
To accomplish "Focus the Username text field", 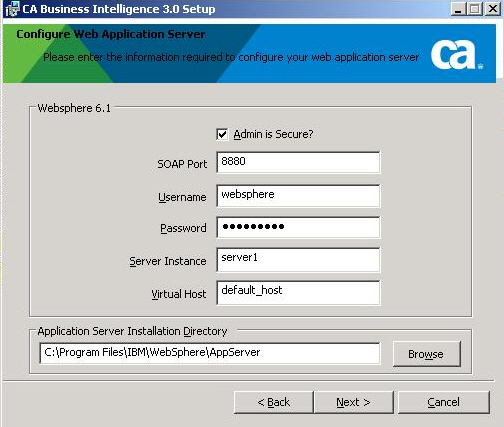I will [298, 196].
